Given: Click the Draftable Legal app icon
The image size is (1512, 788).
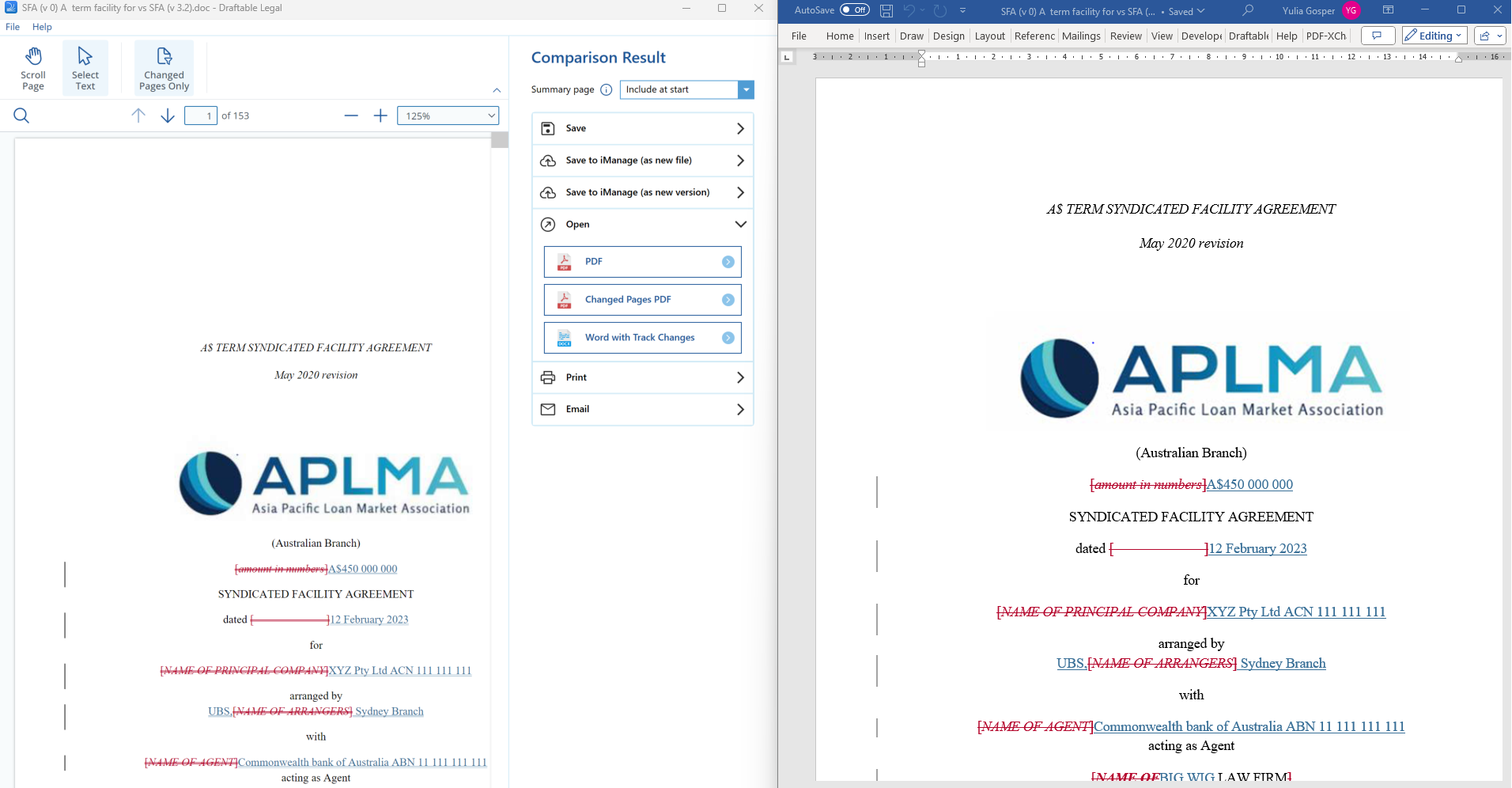Looking at the screenshot, I should click(x=11, y=8).
